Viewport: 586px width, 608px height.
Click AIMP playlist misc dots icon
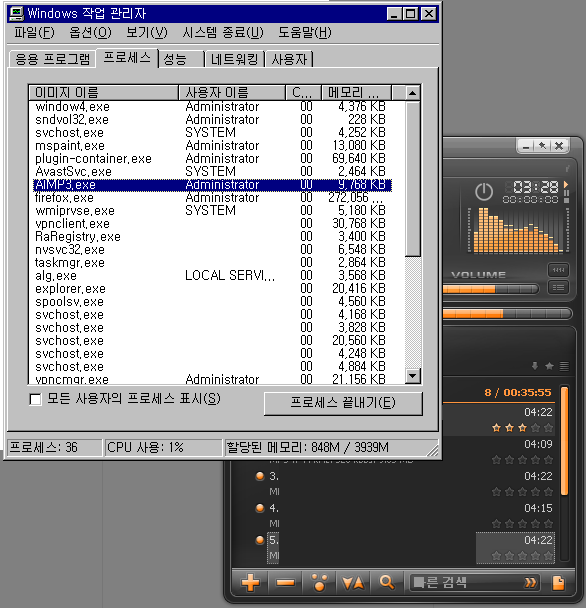[320, 582]
